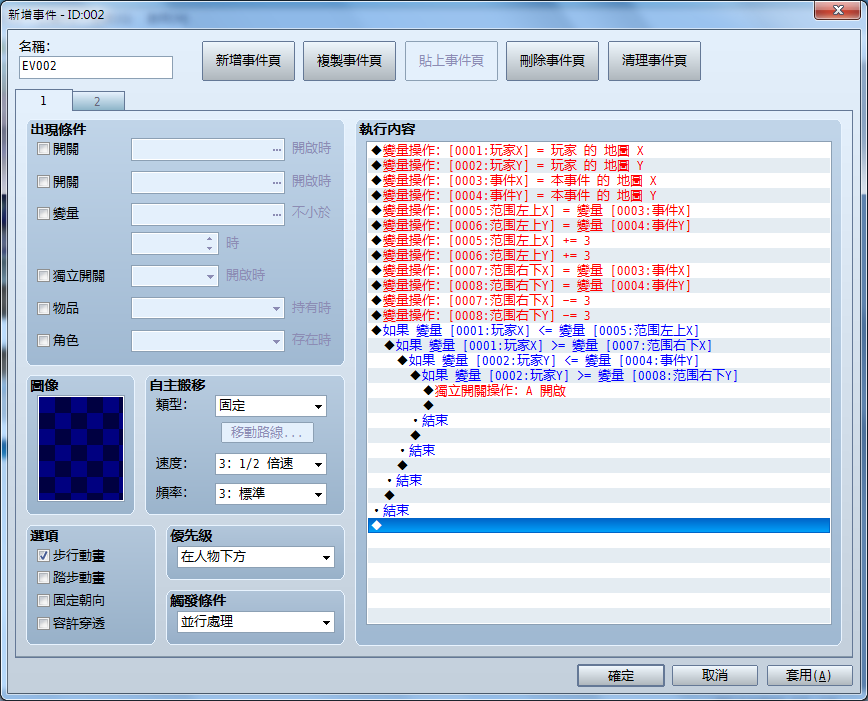Open the 頻率 dropdown showing 標準

pos(271,494)
